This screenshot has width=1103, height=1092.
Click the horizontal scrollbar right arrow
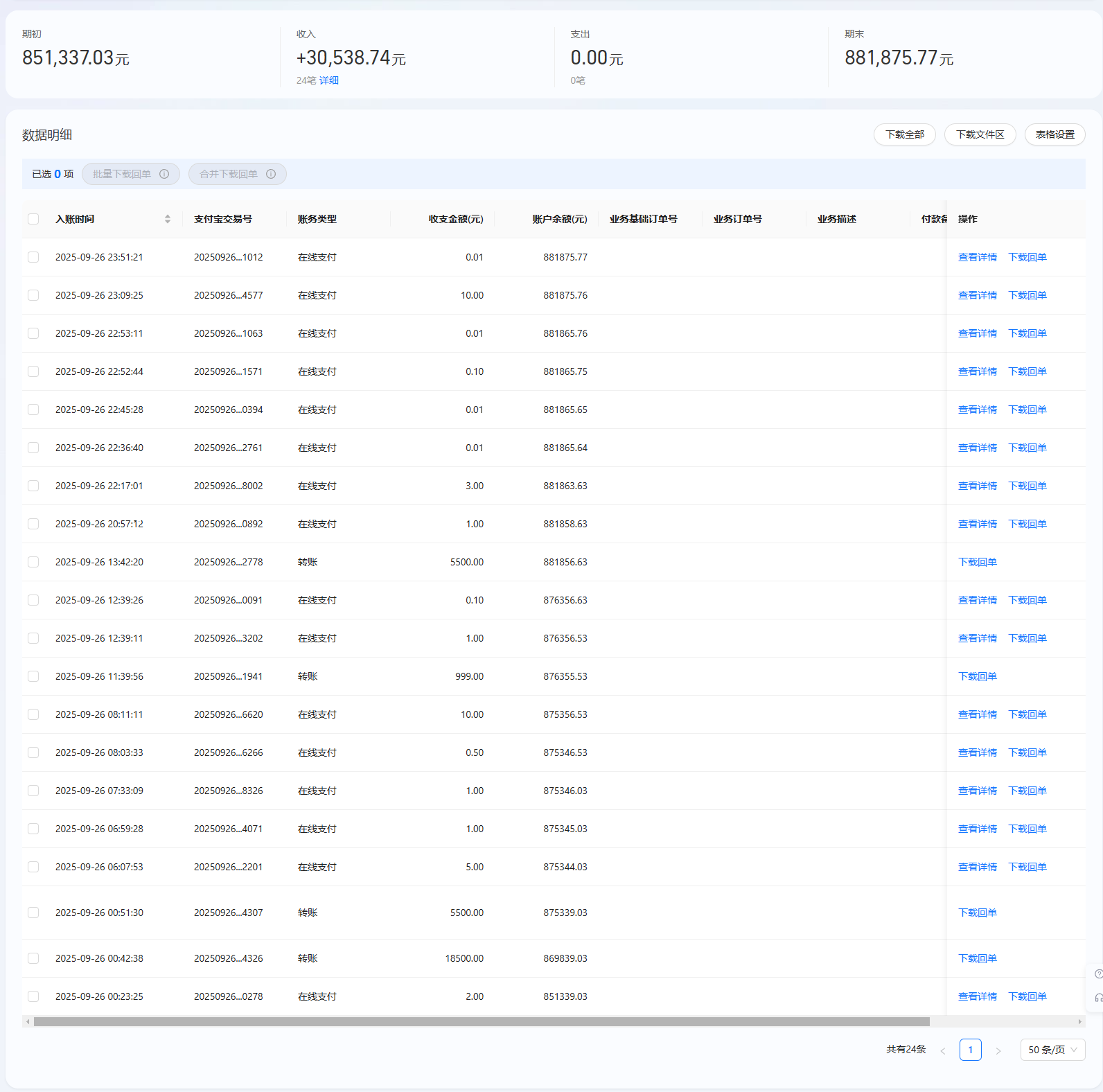[x=1079, y=1021]
